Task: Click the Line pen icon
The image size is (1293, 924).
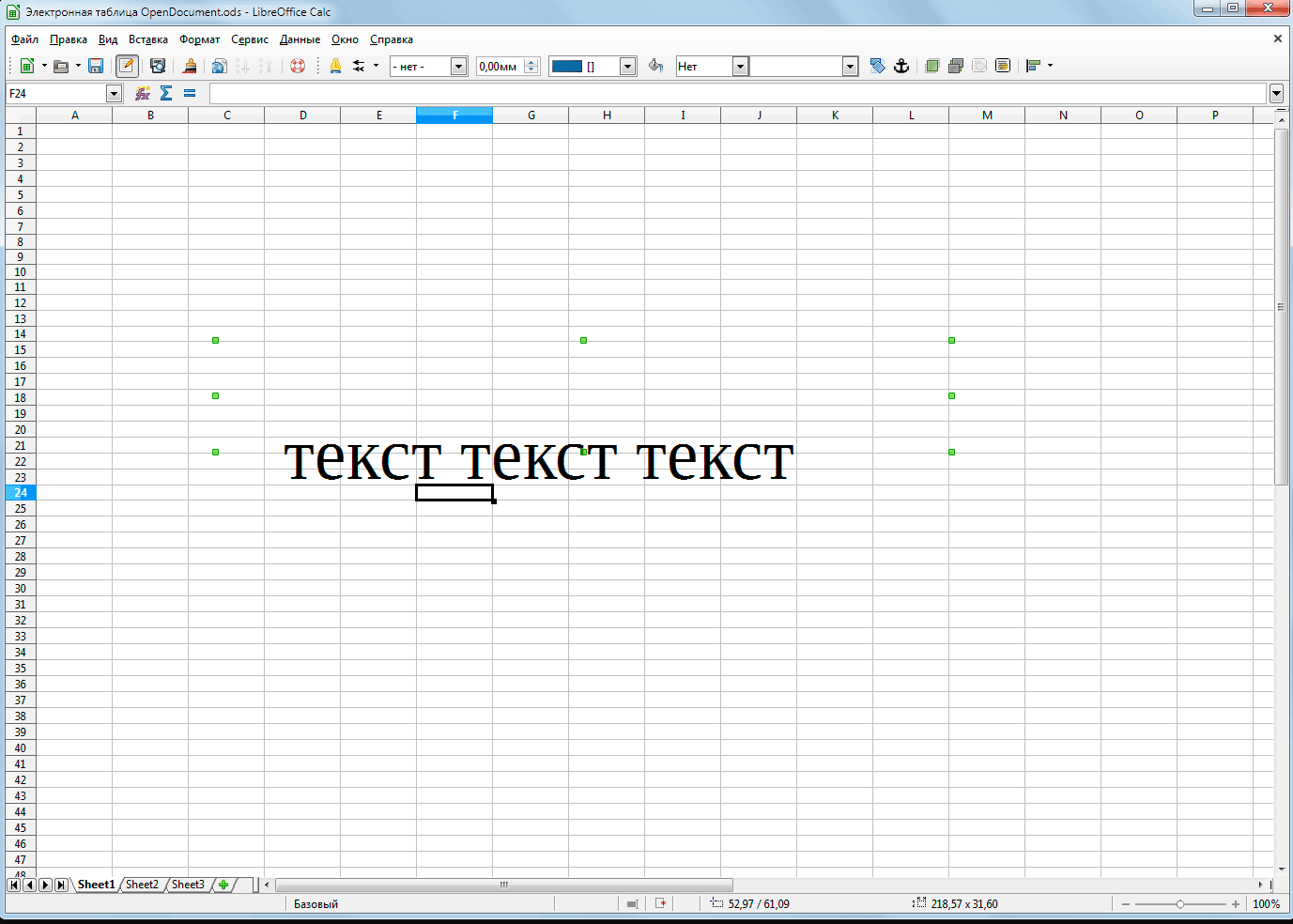Action: [335, 66]
